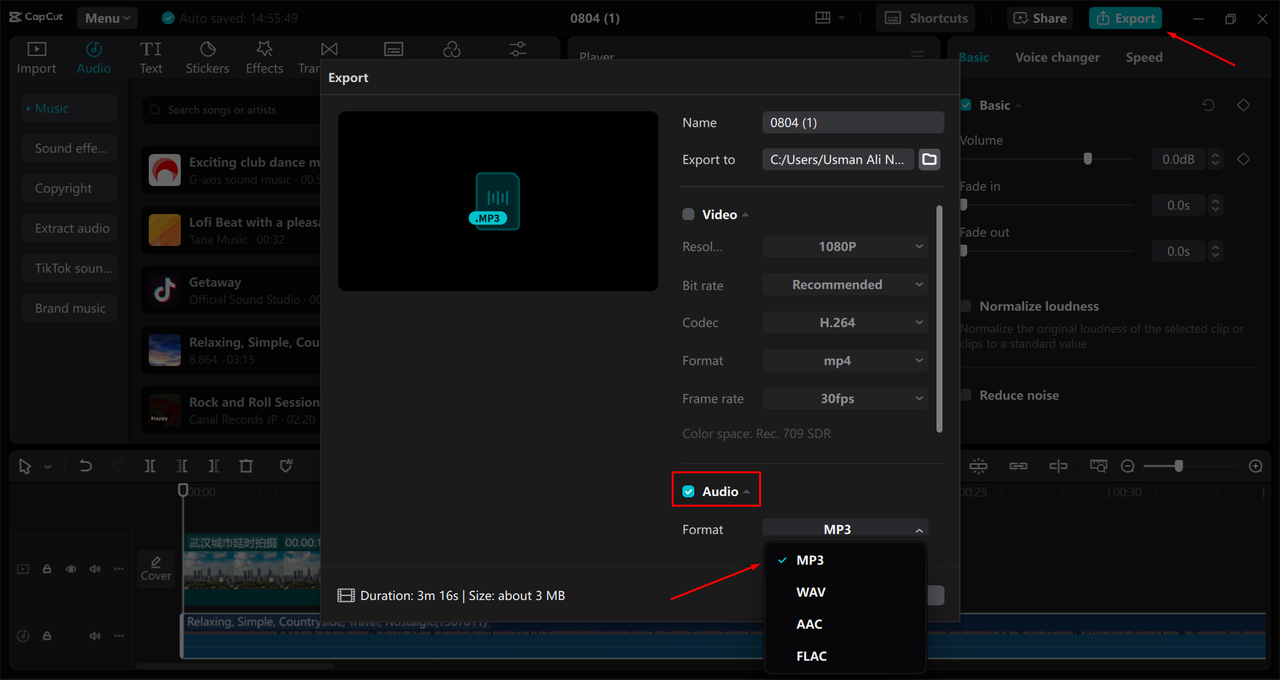Open the video Format mp4 dropdown
The height and width of the screenshot is (680, 1280).
click(845, 360)
